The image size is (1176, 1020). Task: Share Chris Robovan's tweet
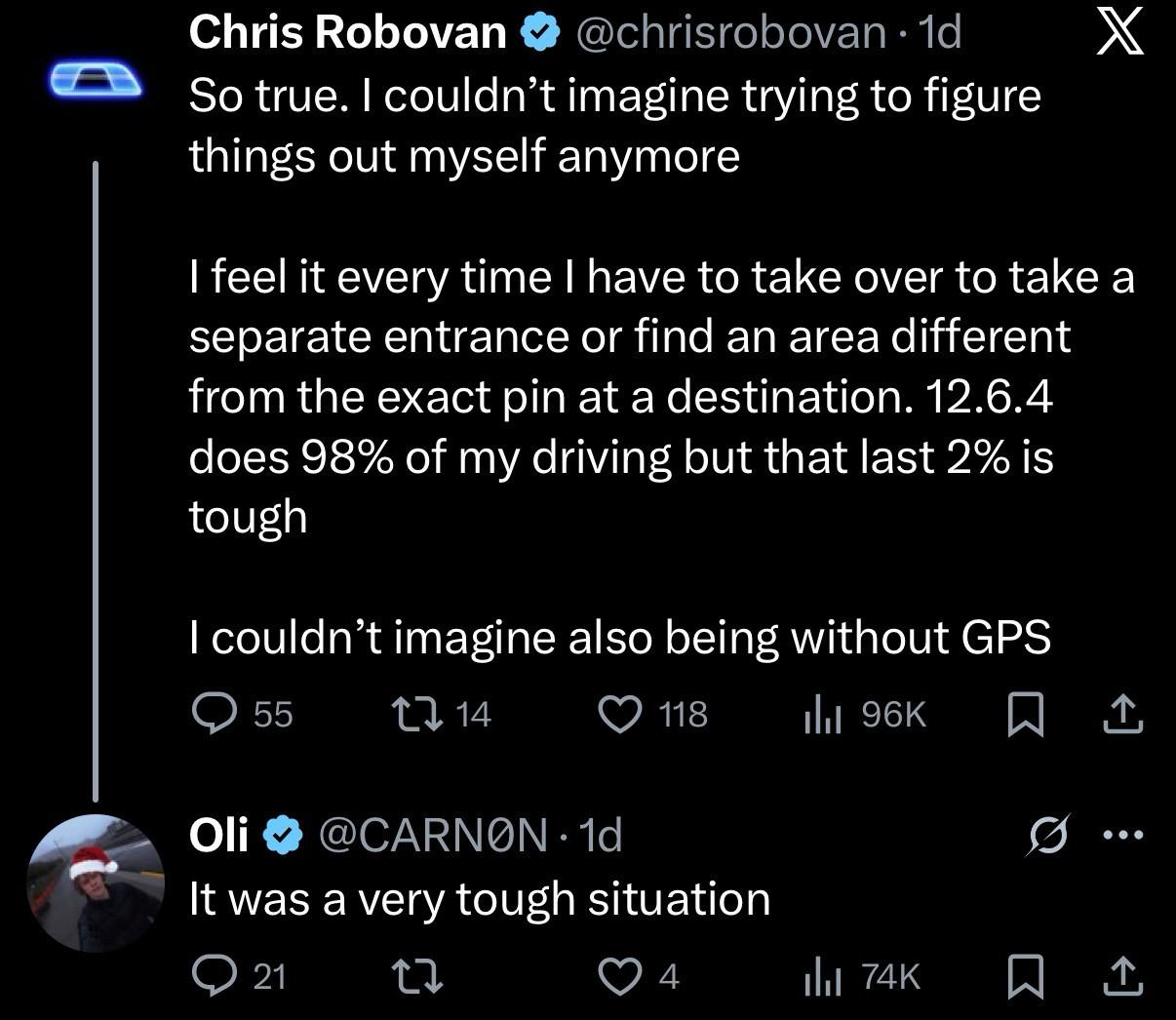point(1121,714)
